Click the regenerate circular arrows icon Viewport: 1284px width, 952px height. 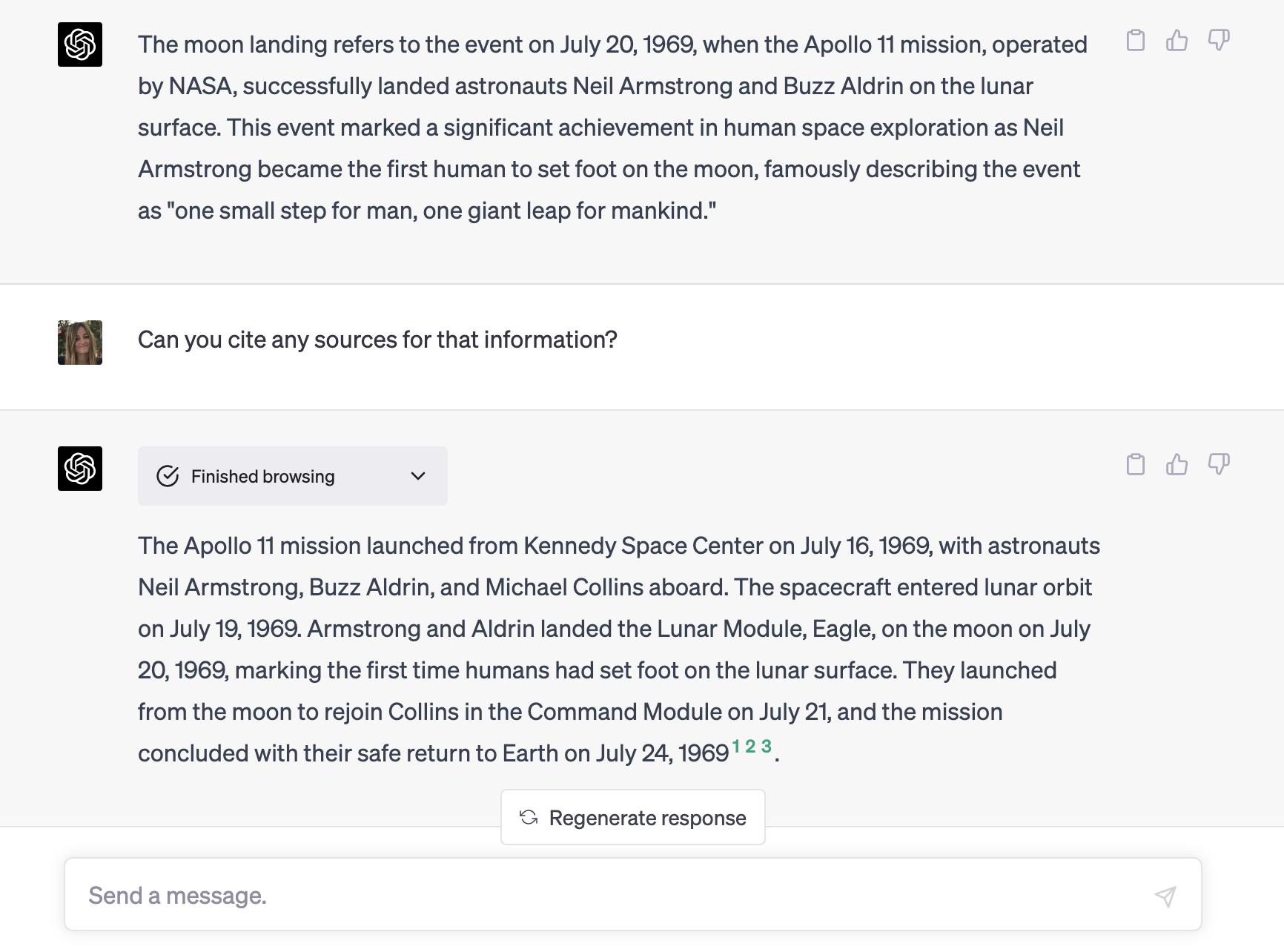[529, 817]
